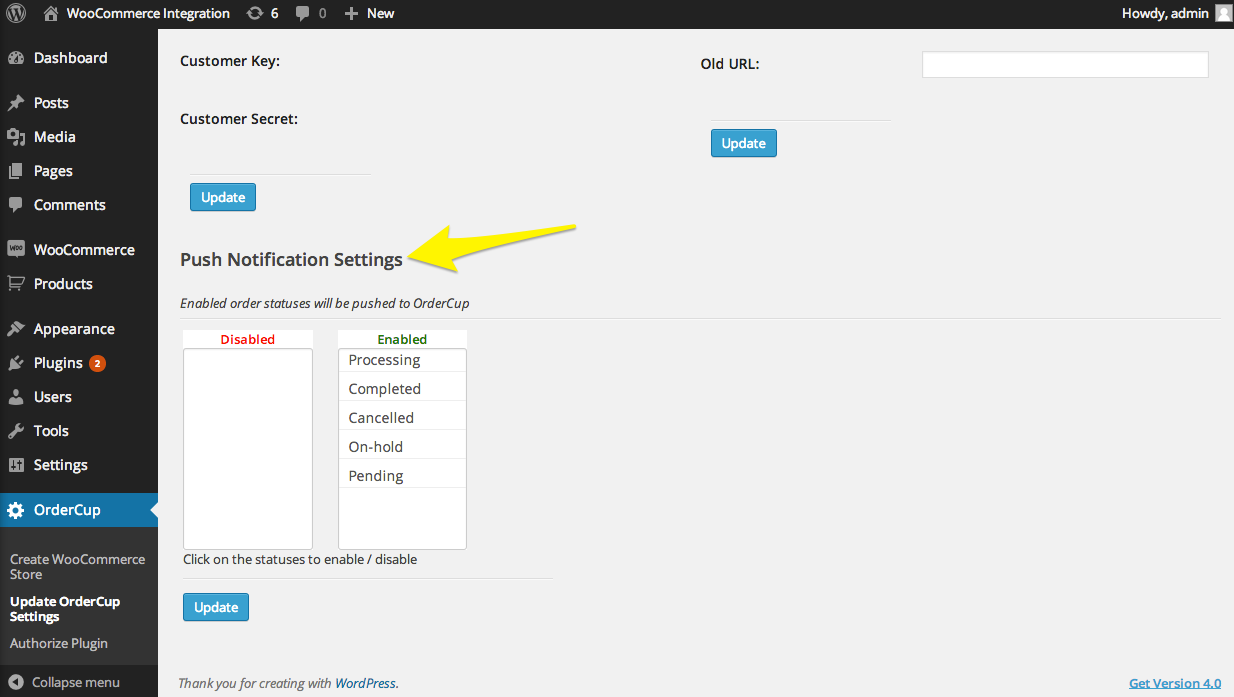Click the Users person icon

pos(16,397)
